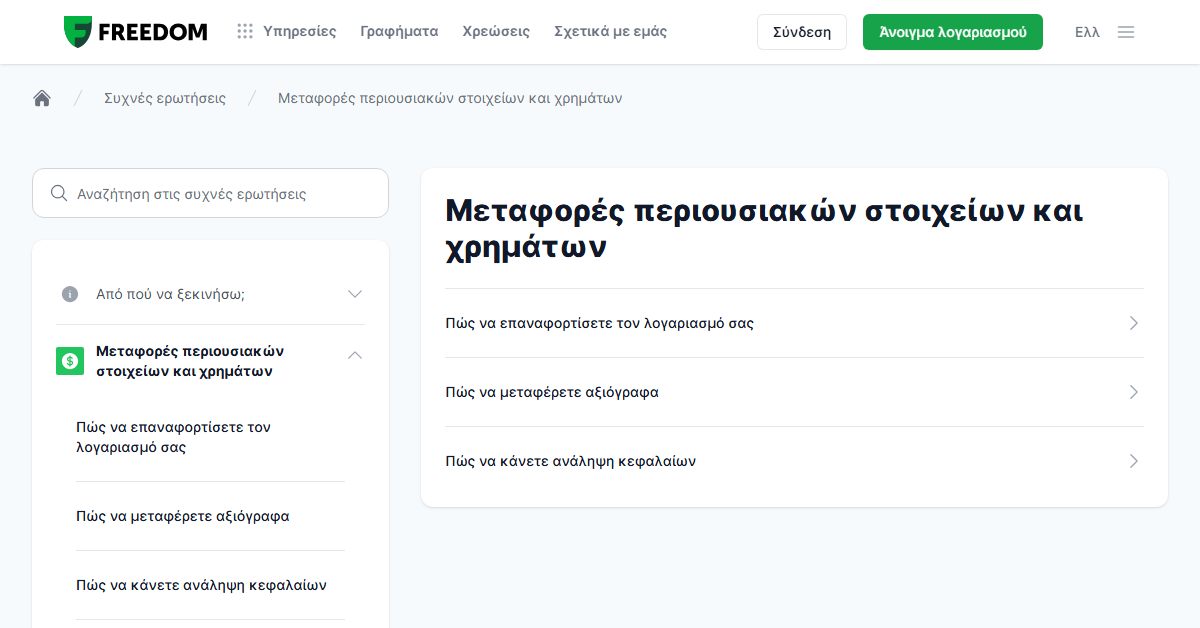
Task: Click the green Άνοιγμα λογαριασμού button
Action: point(953,32)
